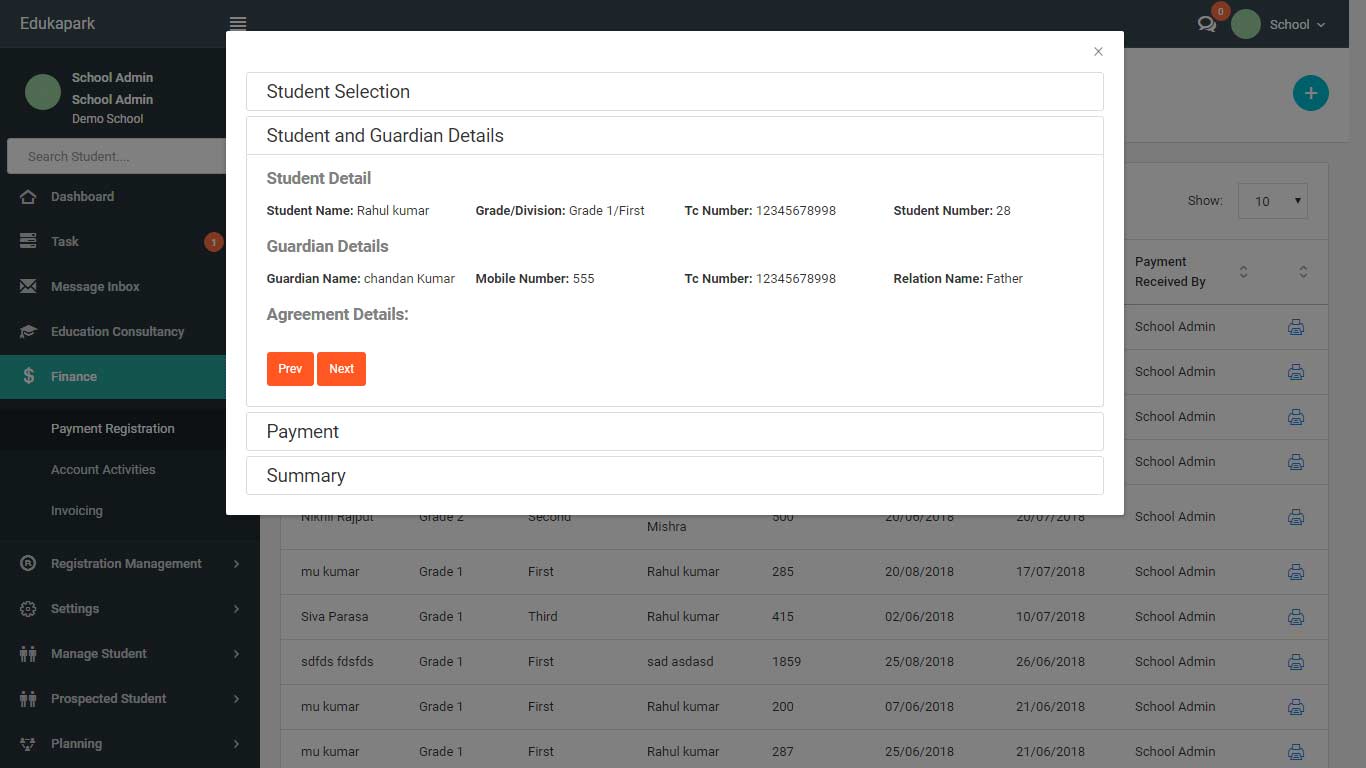Click the Demo School label in sidebar
Image resolution: width=1366 pixels, height=768 pixels.
pos(107,118)
